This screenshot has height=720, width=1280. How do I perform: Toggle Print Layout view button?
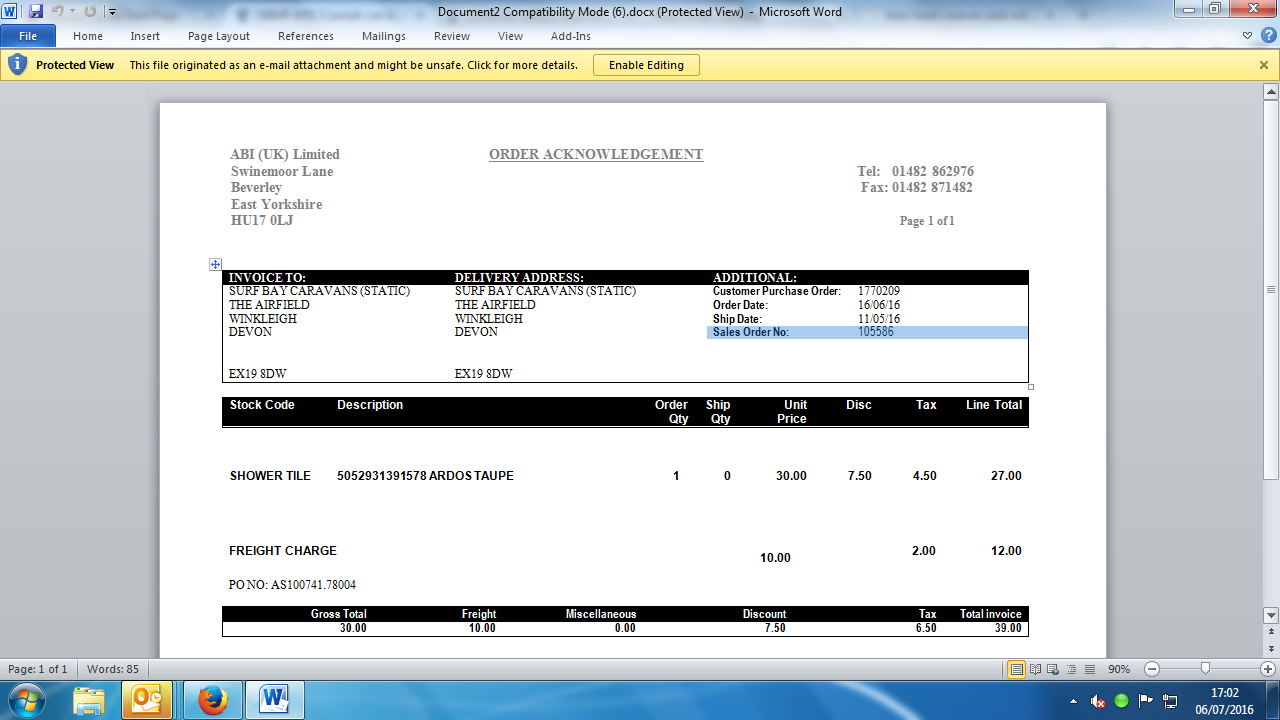[x=1016, y=669]
